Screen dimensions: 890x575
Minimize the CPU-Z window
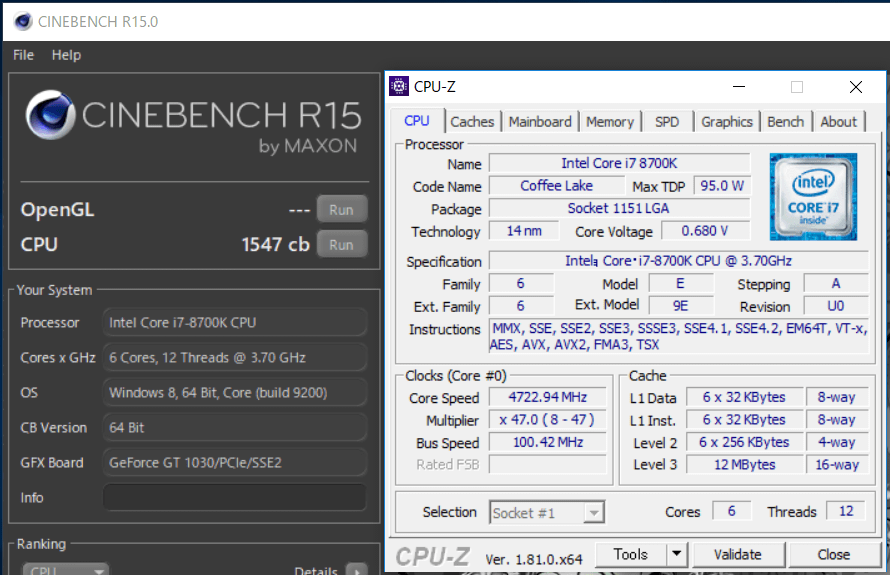coord(739,86)
